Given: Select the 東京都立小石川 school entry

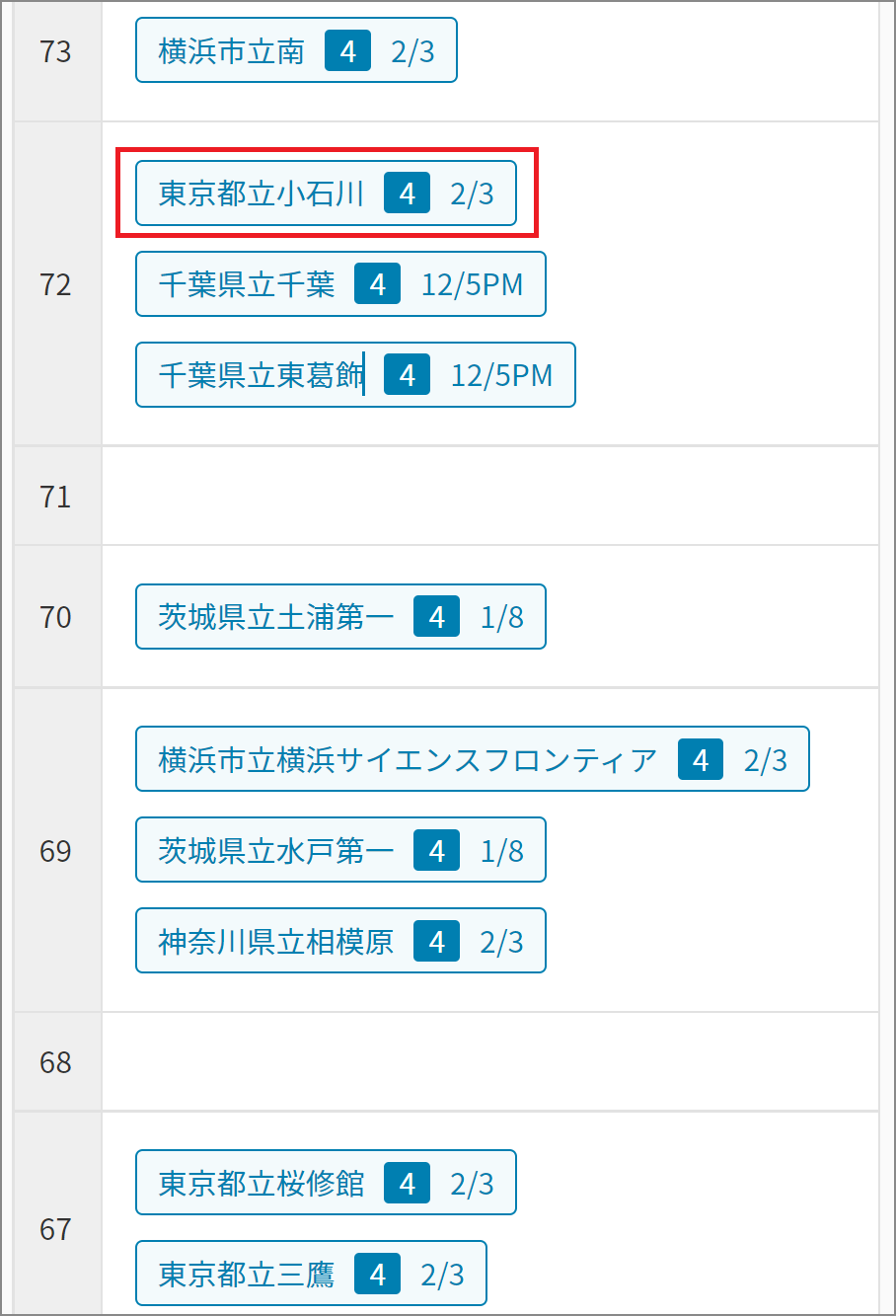Looking at the screenshot, I should tap(326, 194).
